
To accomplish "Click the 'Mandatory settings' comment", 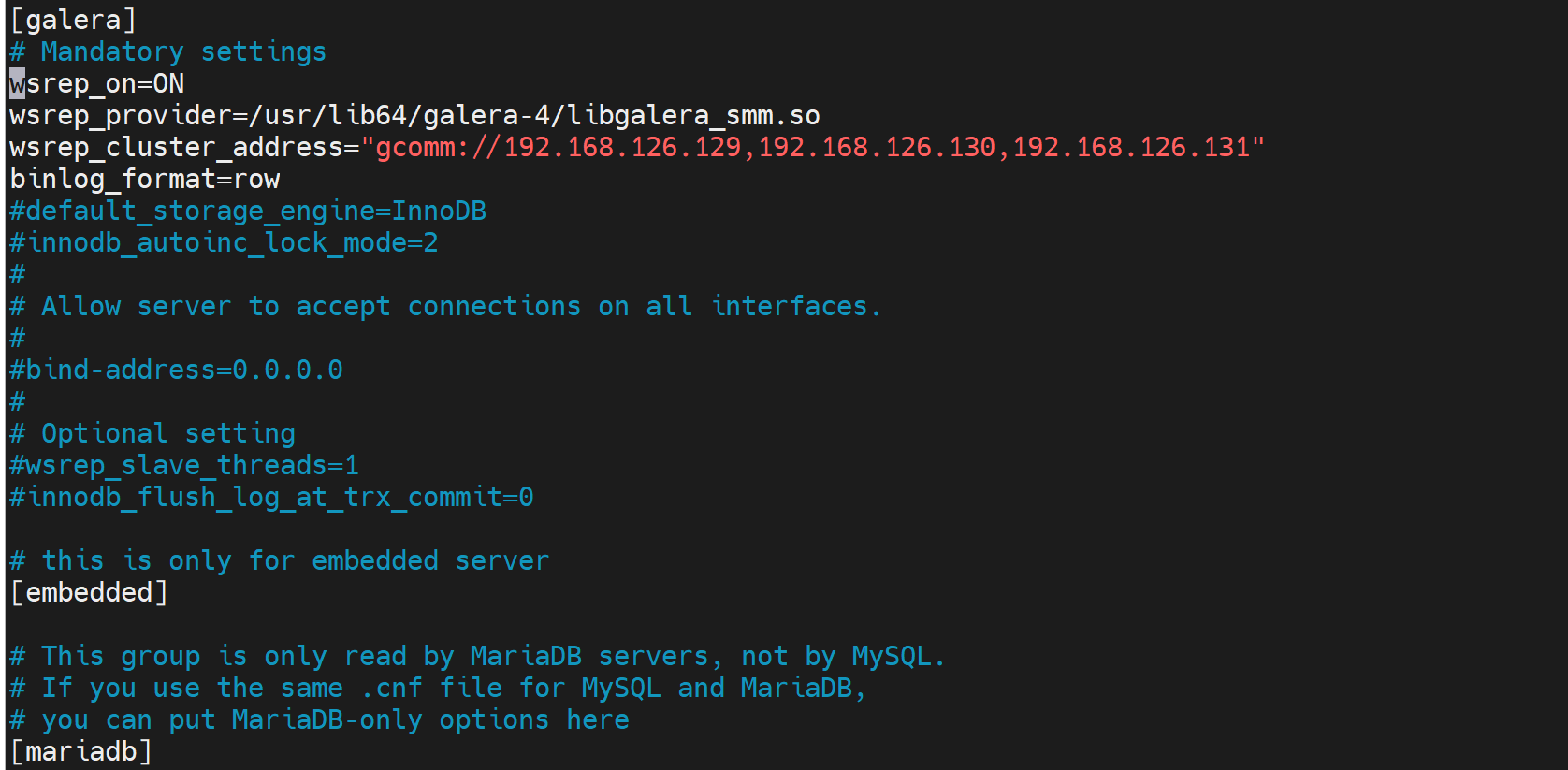I will click(x=182, y=52).
